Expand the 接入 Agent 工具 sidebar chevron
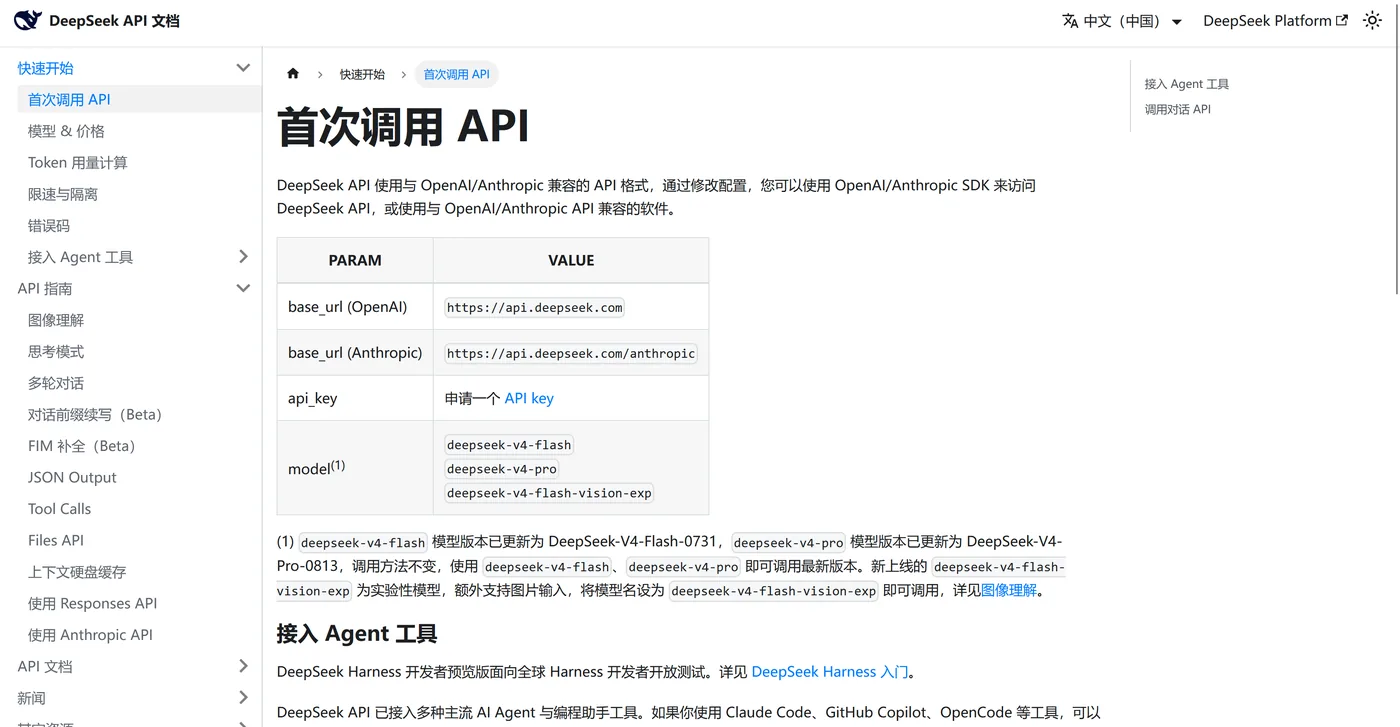Screen dimensions: 1400x727 tap(243, 257)
